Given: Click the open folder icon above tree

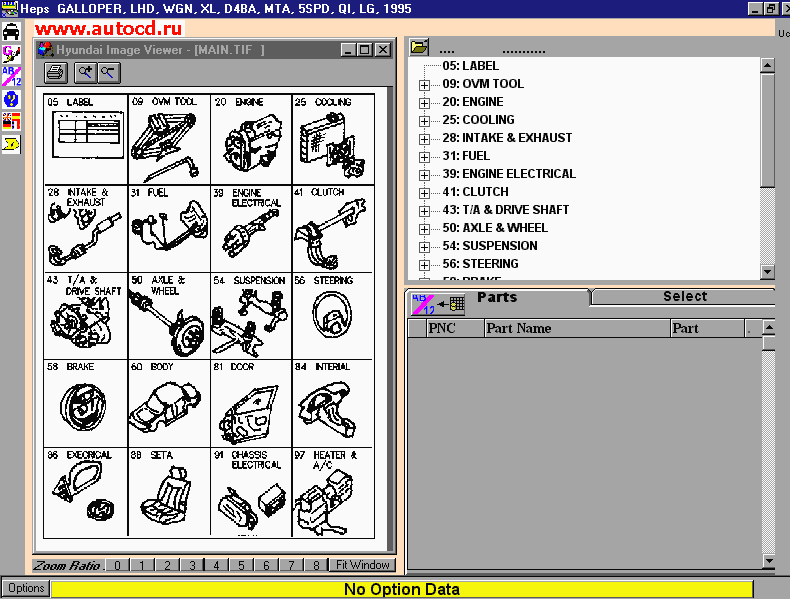Looking at the screenshot, I should pos(419,47).
